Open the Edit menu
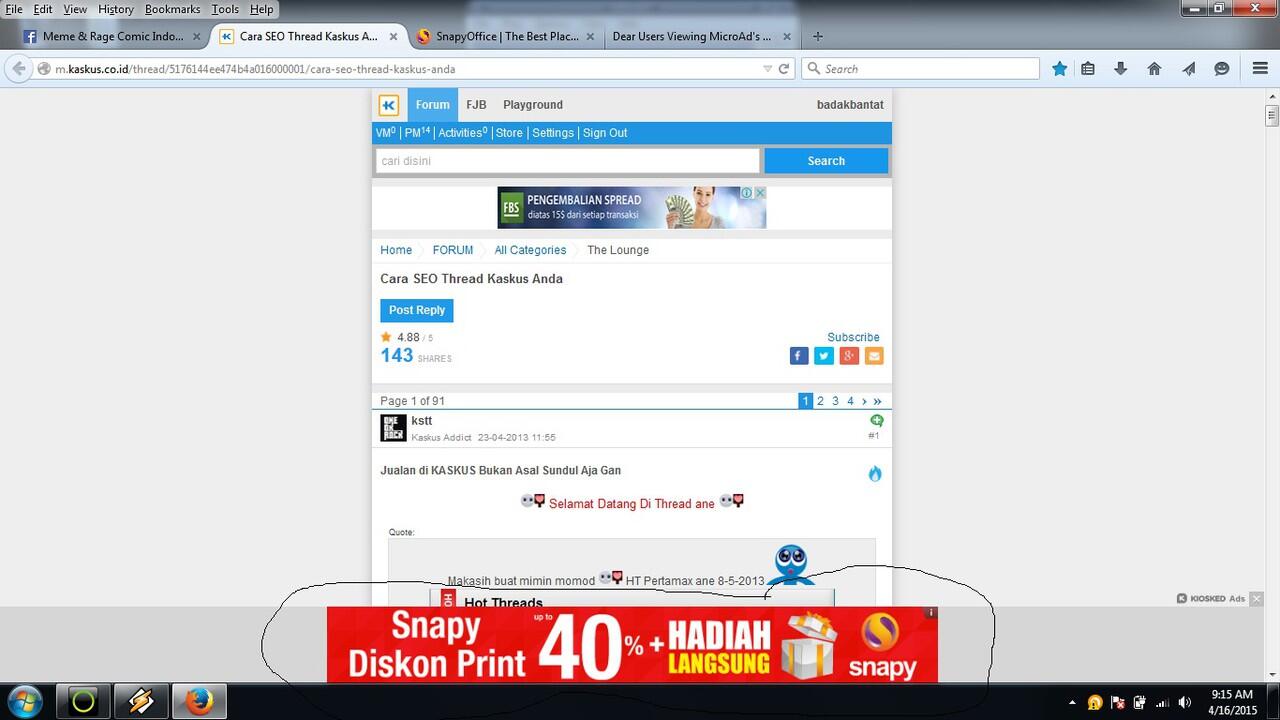Viewport: 1280px width, 720px height. click(x=43, y=9)
